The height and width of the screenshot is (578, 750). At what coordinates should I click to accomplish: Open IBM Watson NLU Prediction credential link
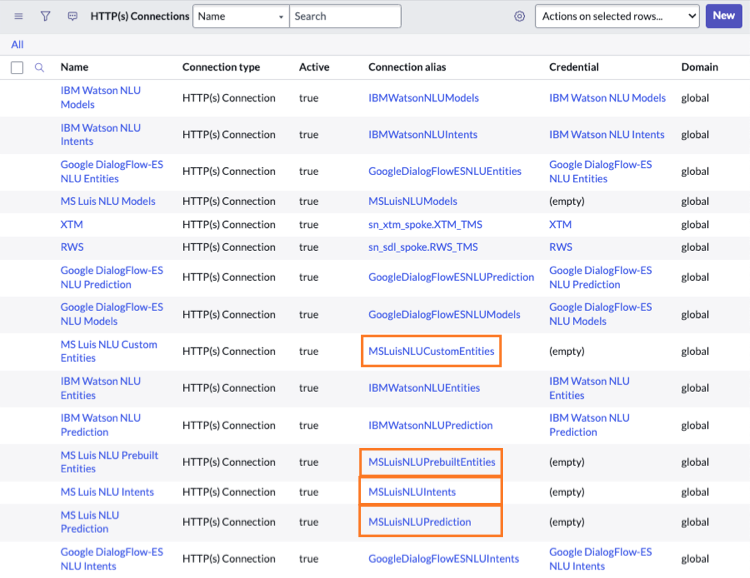[x=589, y=425]
